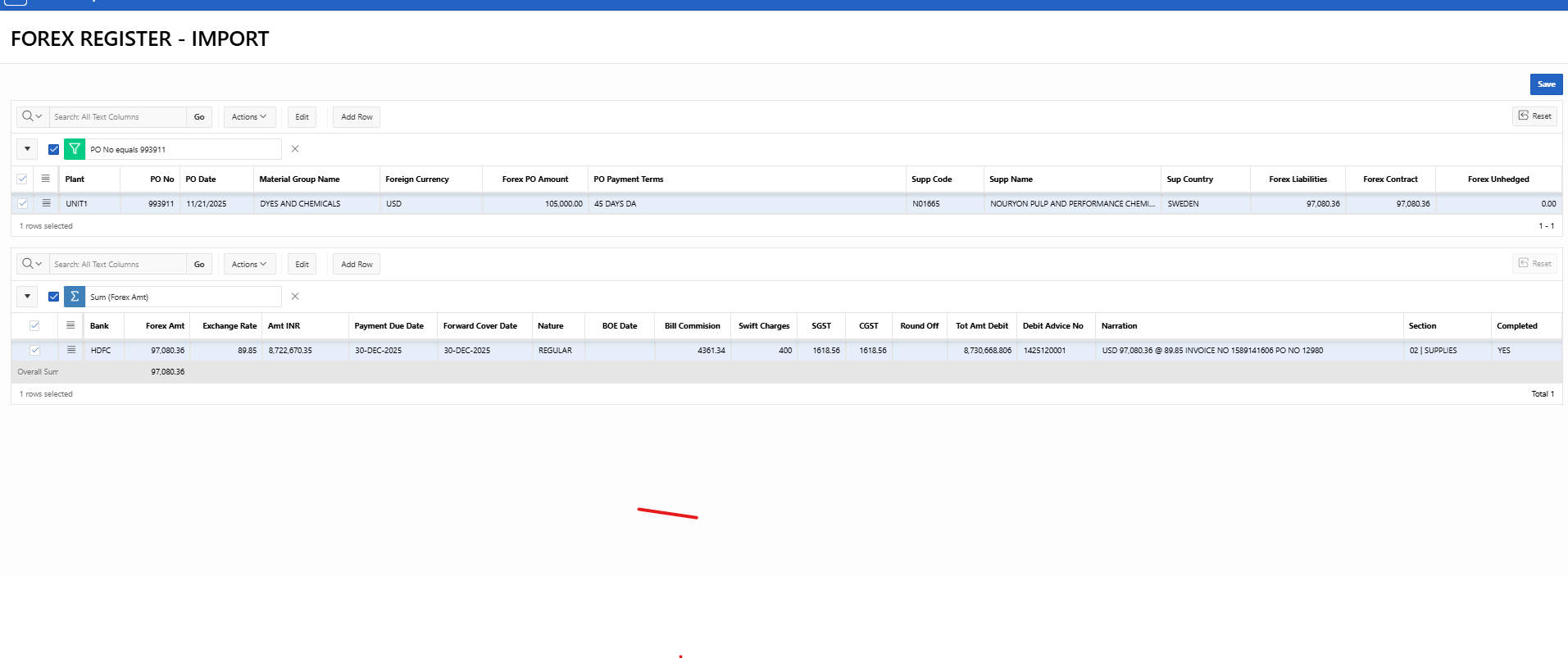Open lower grid header row actions menu icon
This screenshot has height=658, width=1568.
[71, 325]
